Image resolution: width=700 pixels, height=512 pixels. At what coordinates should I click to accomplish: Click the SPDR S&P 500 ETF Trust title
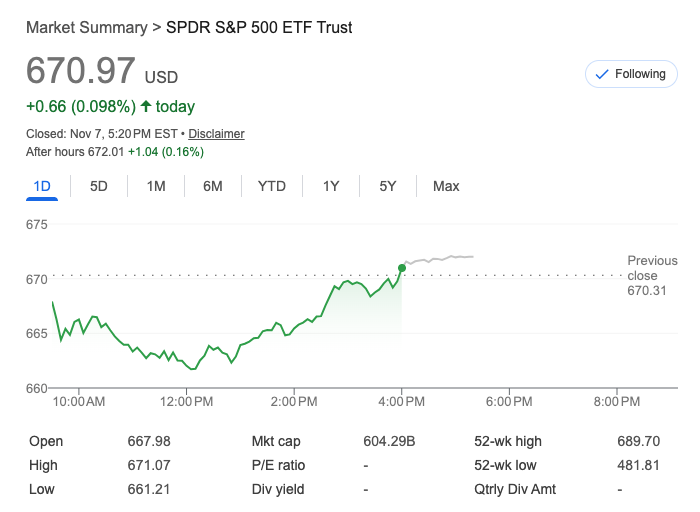(258, 27)
